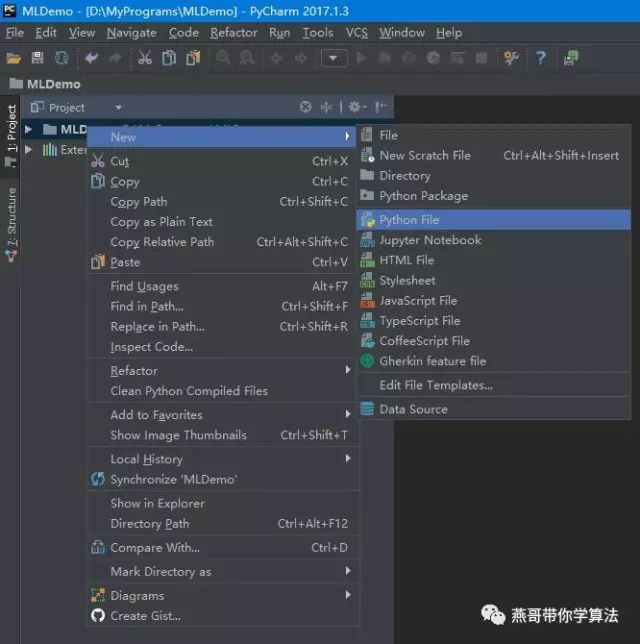Open the run configuration dropdown in toolbar
Image resolution: width=640 pixels, height=644 pixels.
coord(334,58)
